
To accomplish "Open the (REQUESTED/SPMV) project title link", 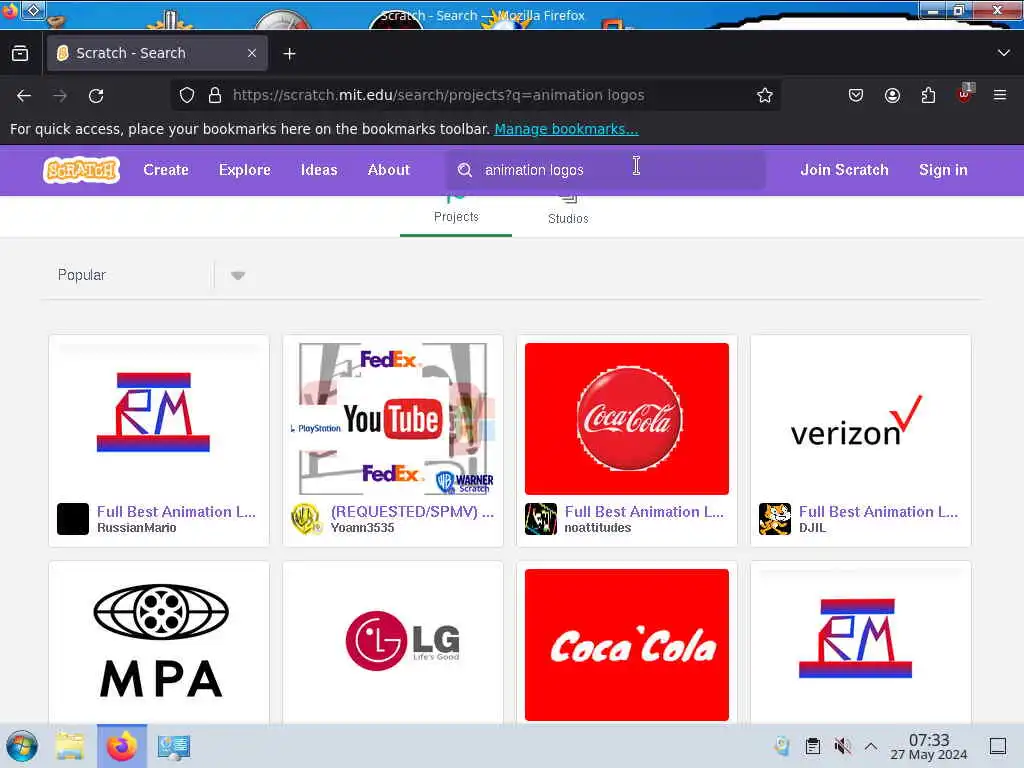I will tap(412, 511).
